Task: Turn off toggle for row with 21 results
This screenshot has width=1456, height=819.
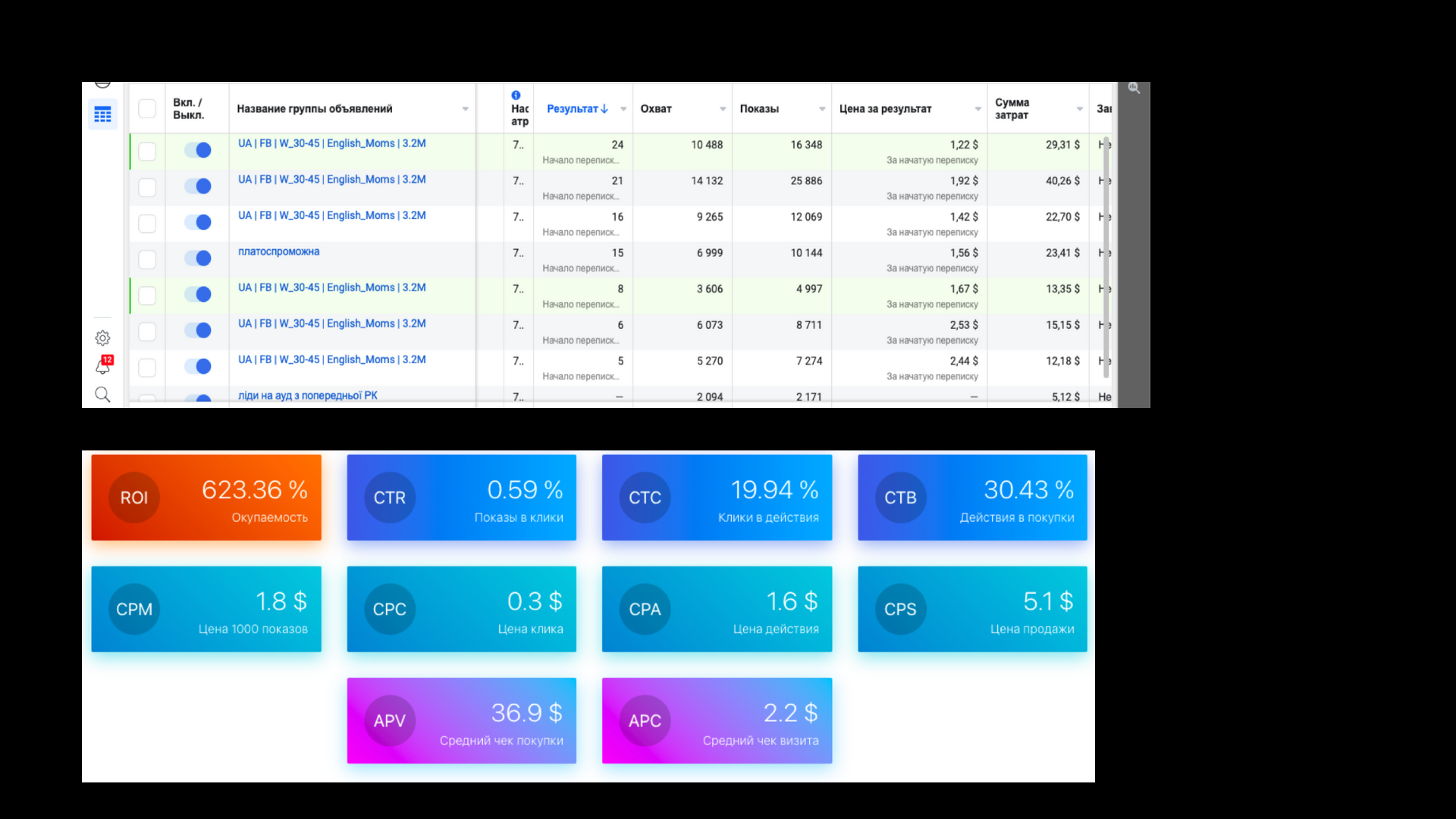Action: click(x=198, y=187)
